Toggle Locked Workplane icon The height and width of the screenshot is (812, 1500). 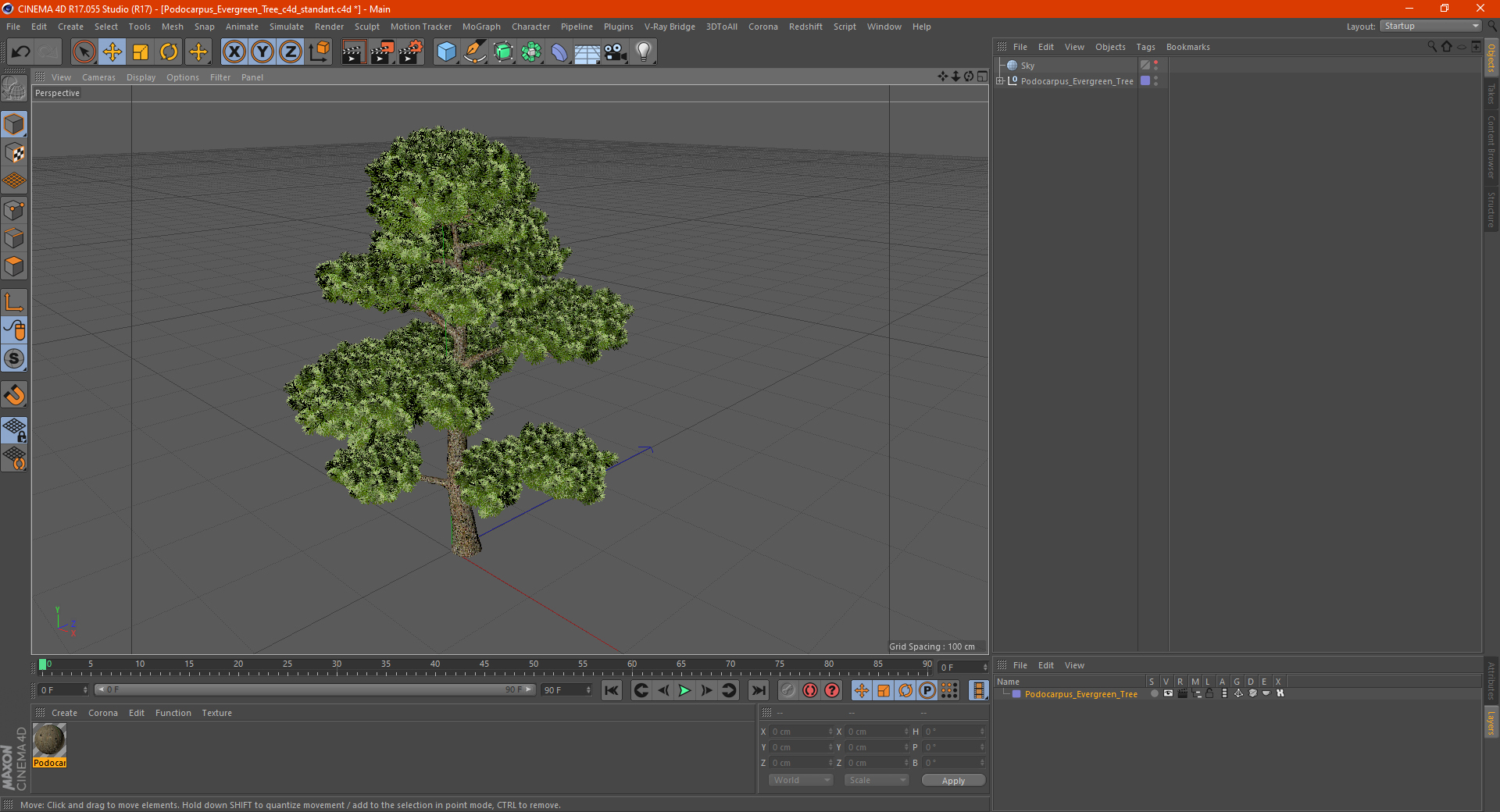[x=14, y=430]
